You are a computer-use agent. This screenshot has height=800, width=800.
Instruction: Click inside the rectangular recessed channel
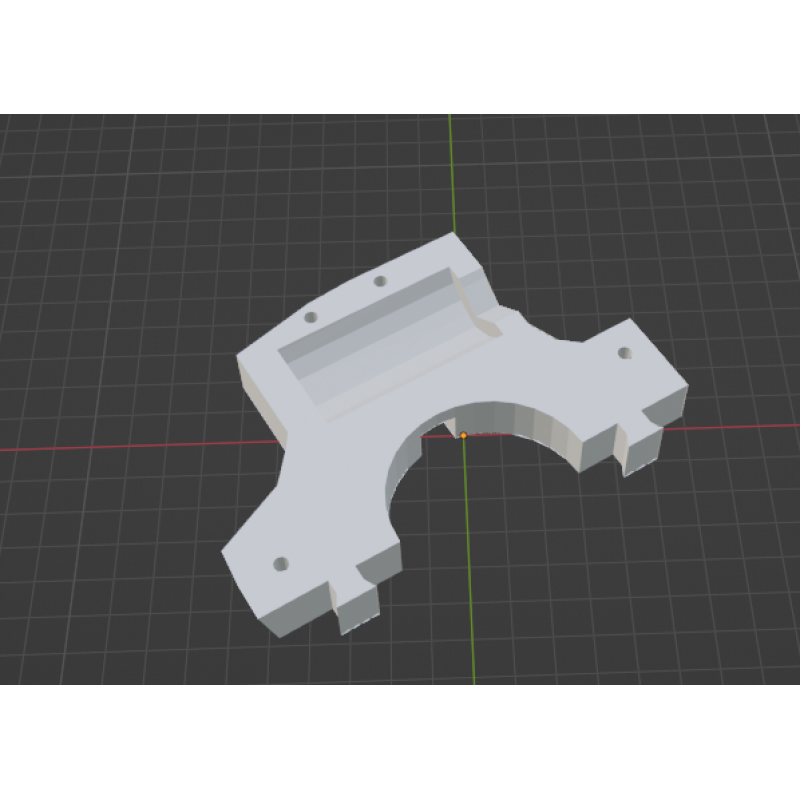(380, 335)
